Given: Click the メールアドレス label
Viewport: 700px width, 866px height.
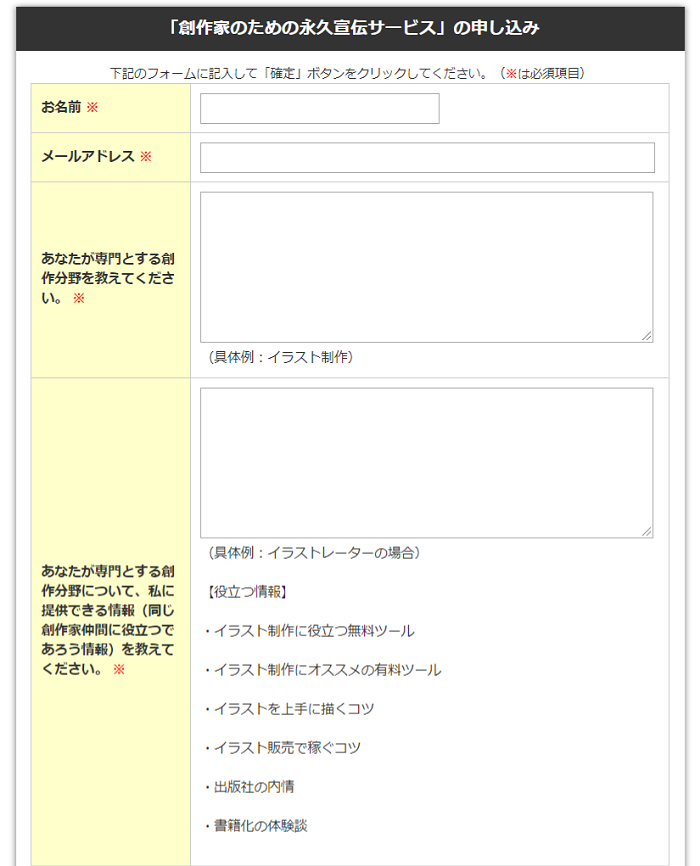Looking at the screenshot, I should [x=88, y=156].
